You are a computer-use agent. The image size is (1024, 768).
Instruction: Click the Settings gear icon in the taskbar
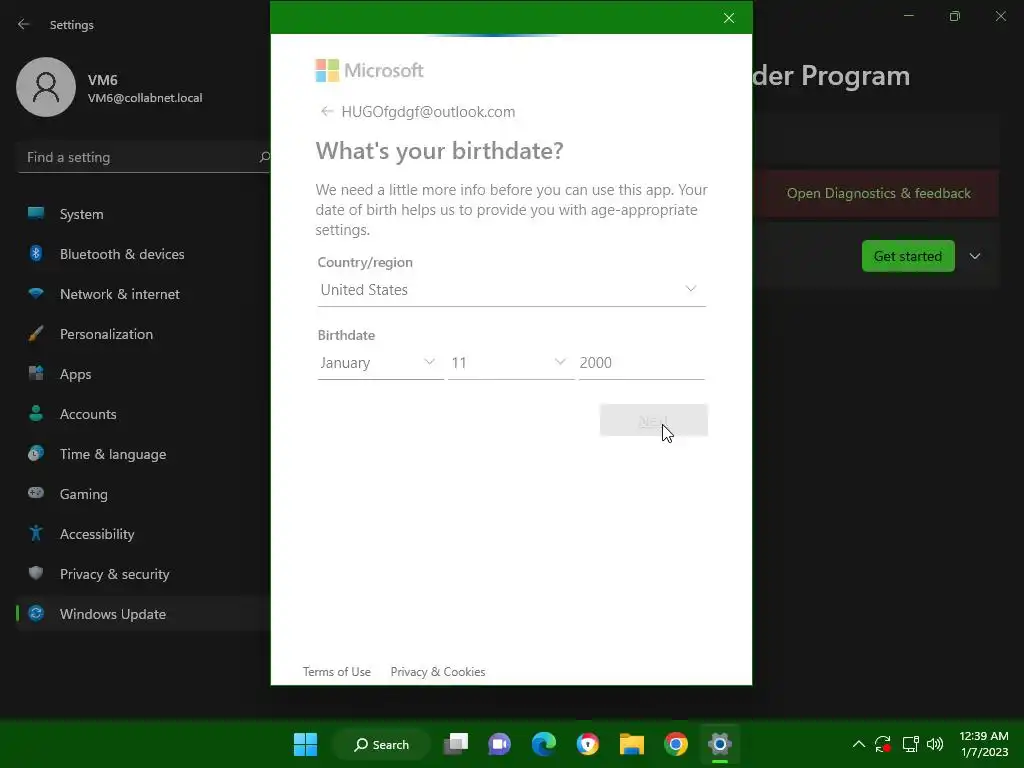pos(720,744)
